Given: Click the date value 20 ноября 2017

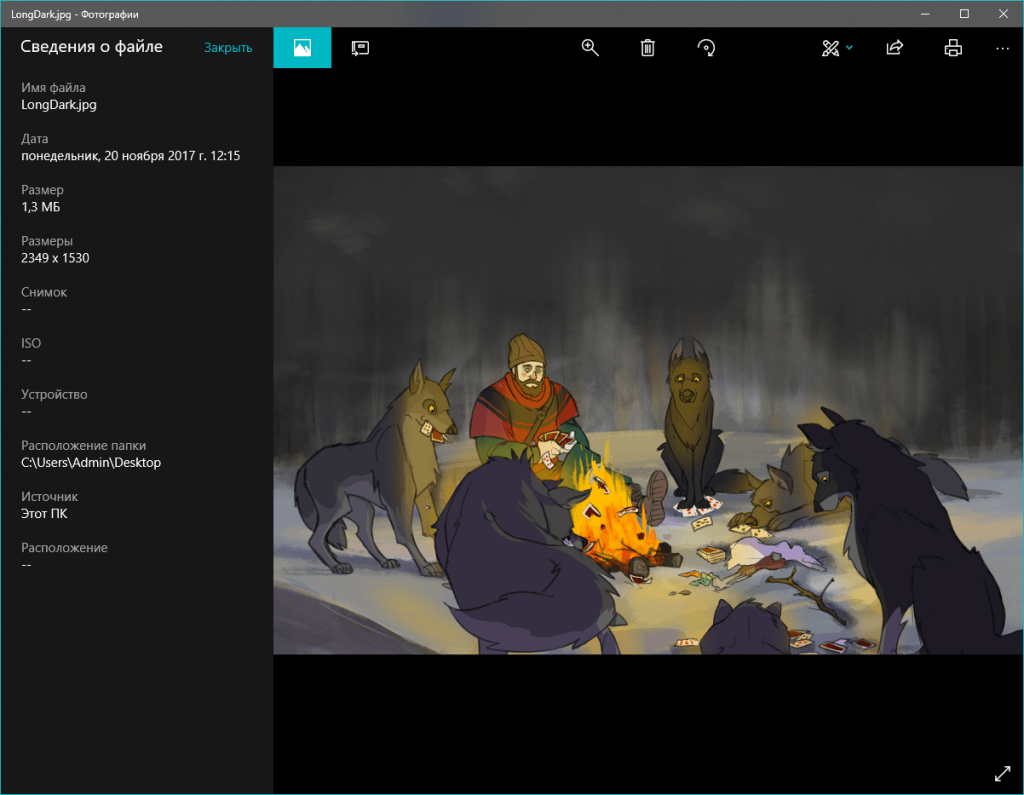Looking at the screenshot, I should click(130, 156).
